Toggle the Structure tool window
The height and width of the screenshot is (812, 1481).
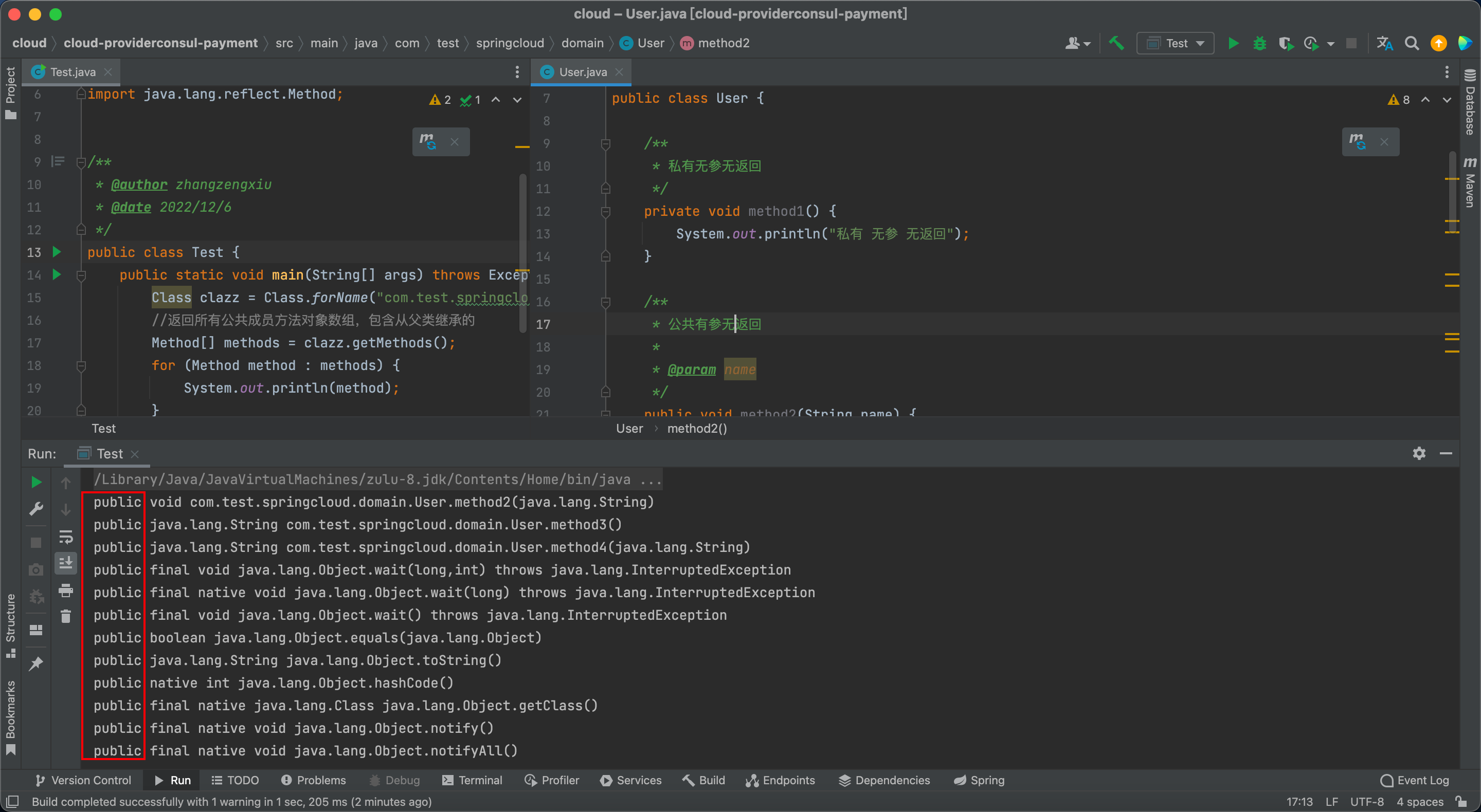[10, 625]
